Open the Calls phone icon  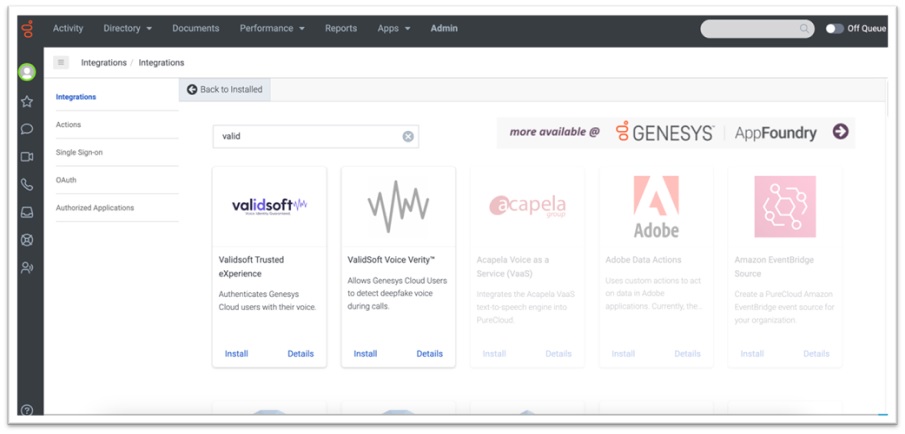[27, 185]
